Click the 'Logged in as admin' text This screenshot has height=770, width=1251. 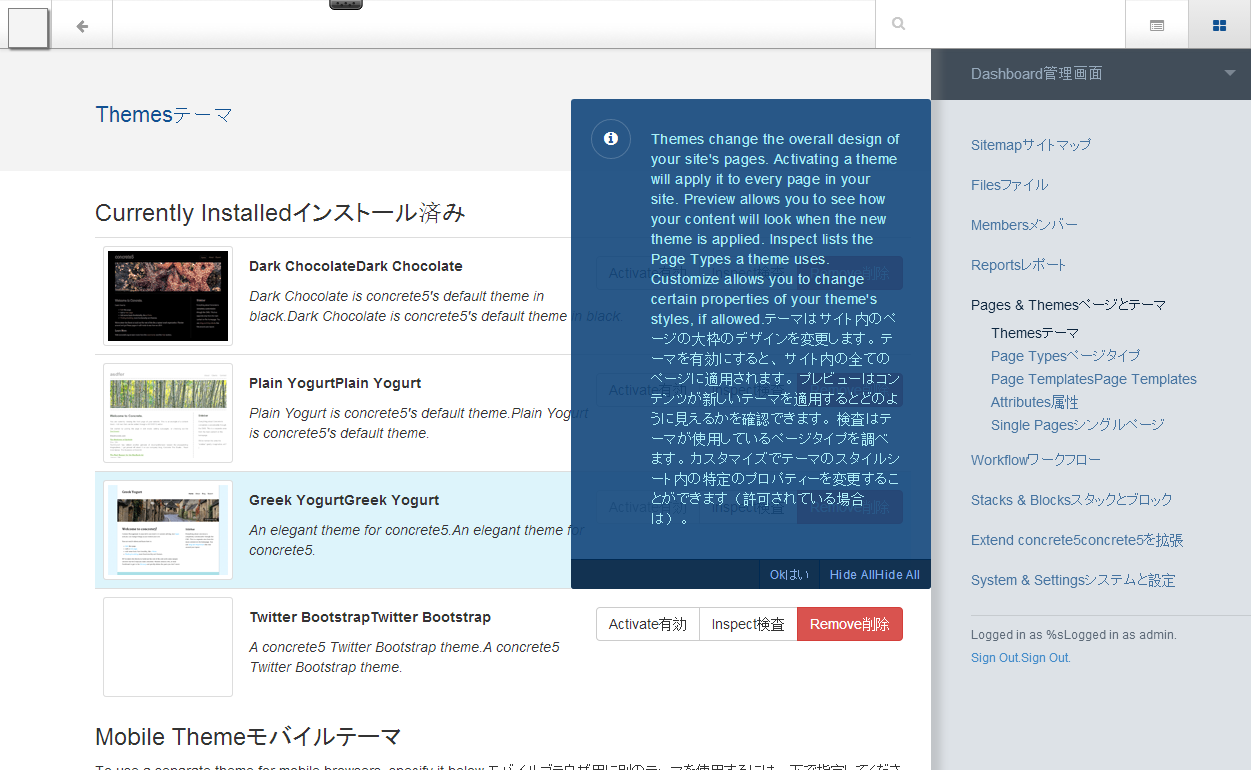(x=1074, y=635)
